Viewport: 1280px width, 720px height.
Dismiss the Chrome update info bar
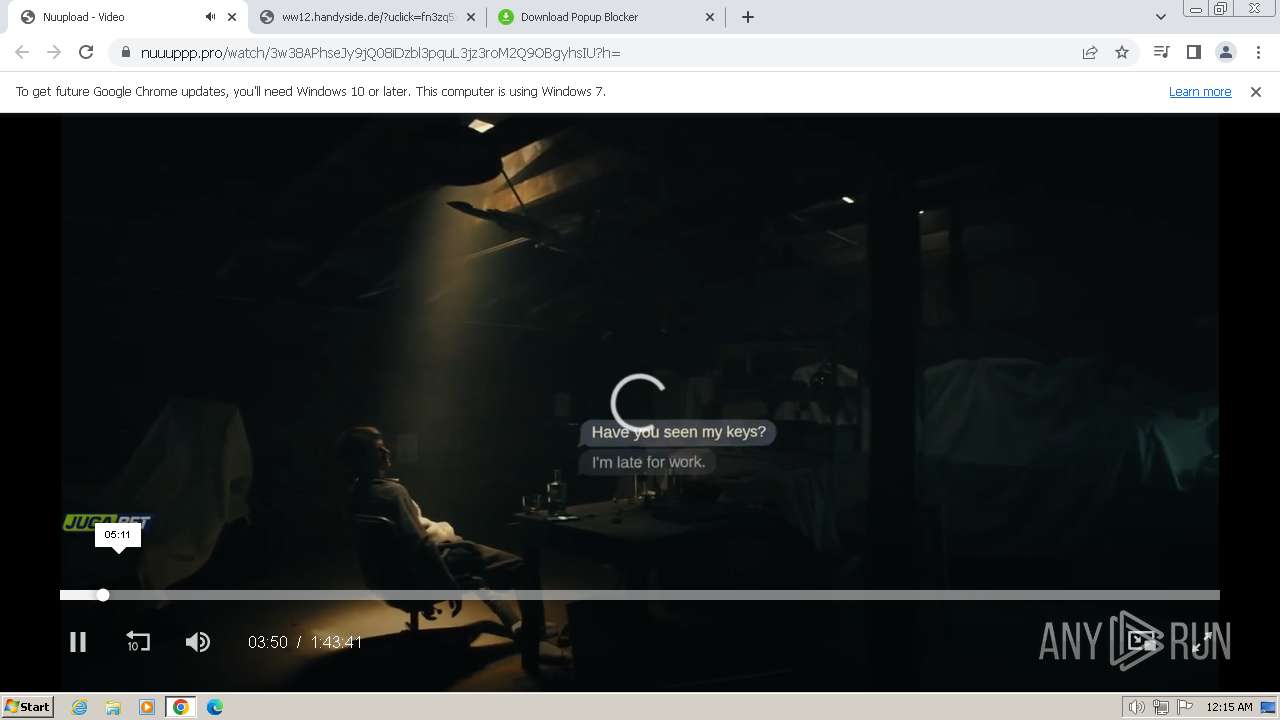click(x=1256, y=91)
